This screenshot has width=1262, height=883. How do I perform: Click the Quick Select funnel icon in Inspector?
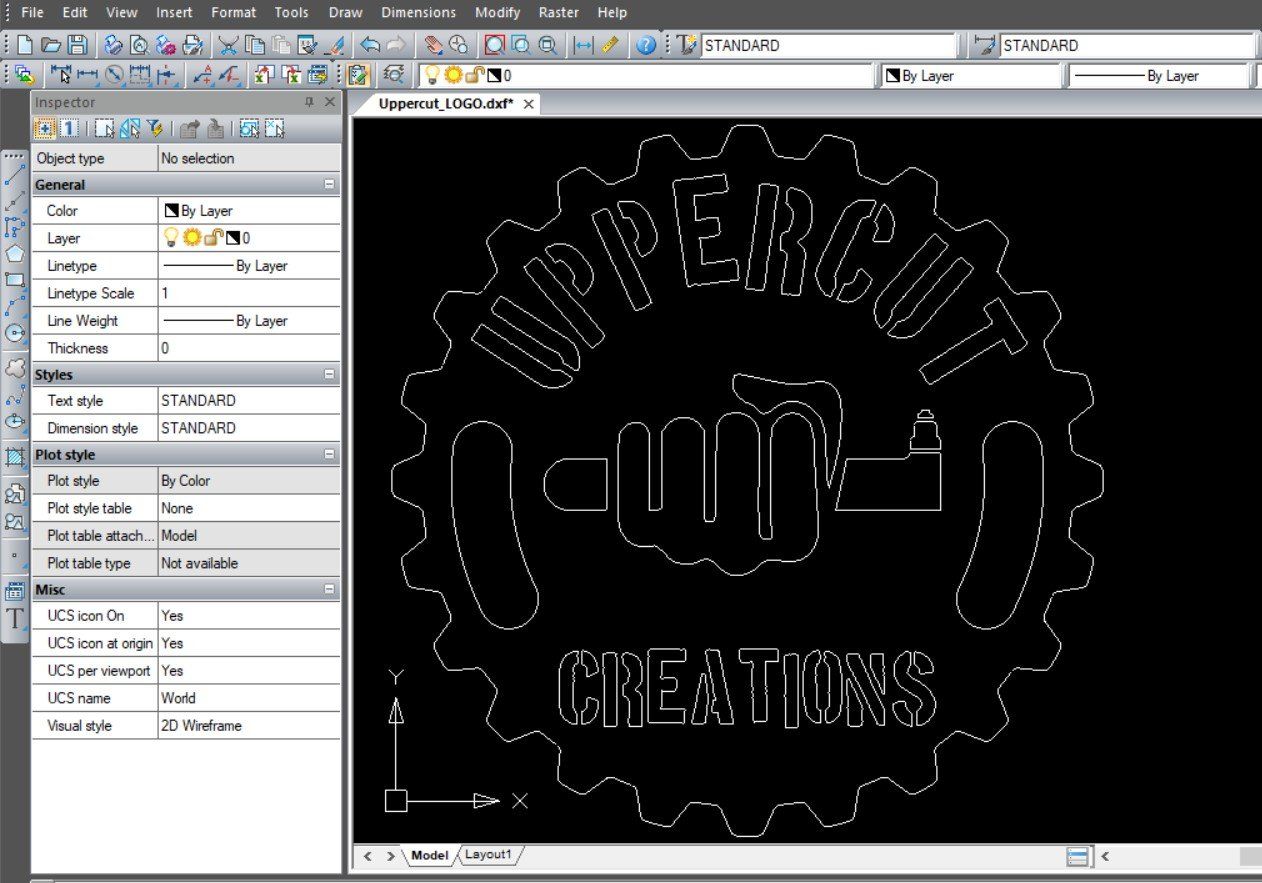155,128
